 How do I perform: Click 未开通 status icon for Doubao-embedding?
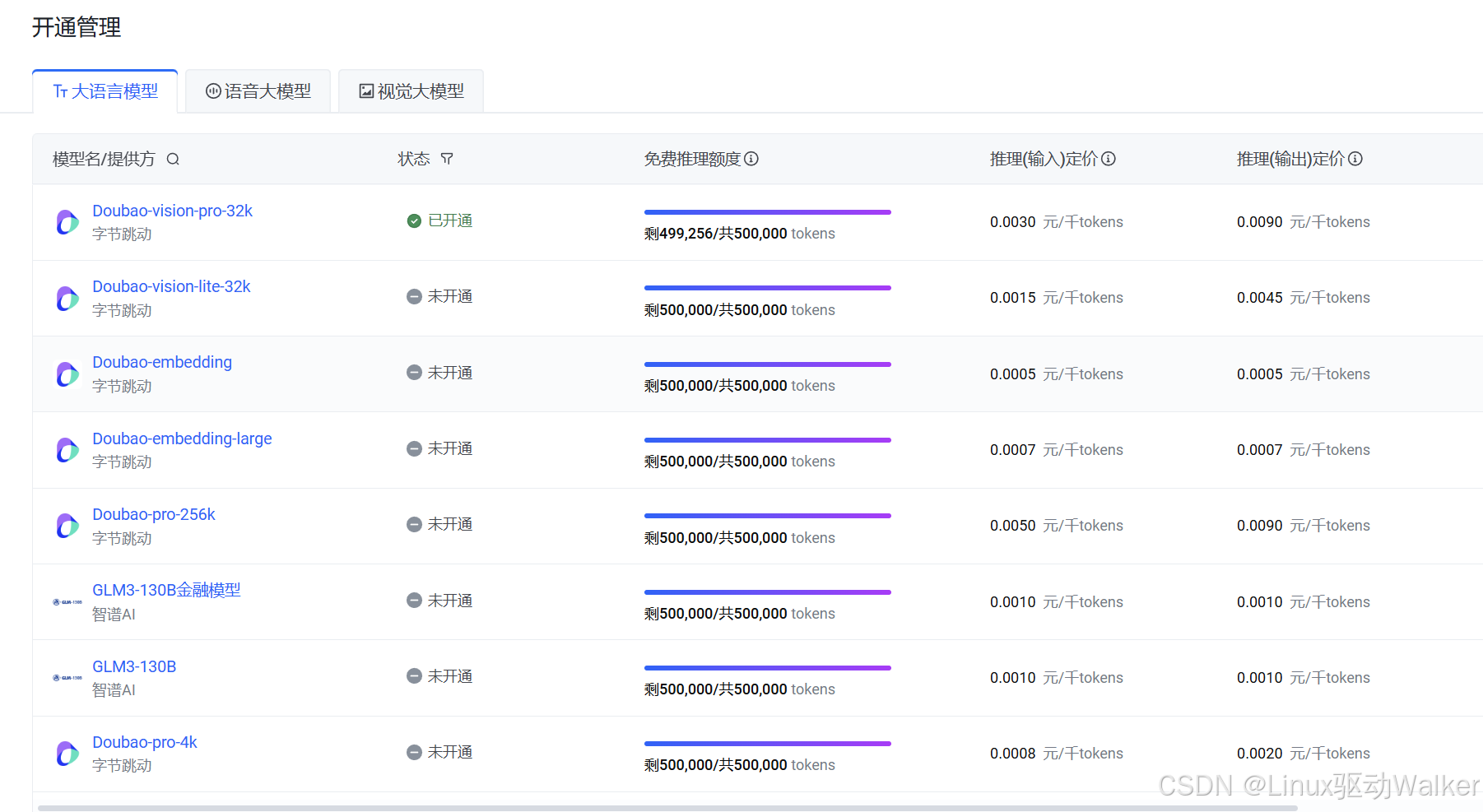pyautogui.click(x=414, y=373)
